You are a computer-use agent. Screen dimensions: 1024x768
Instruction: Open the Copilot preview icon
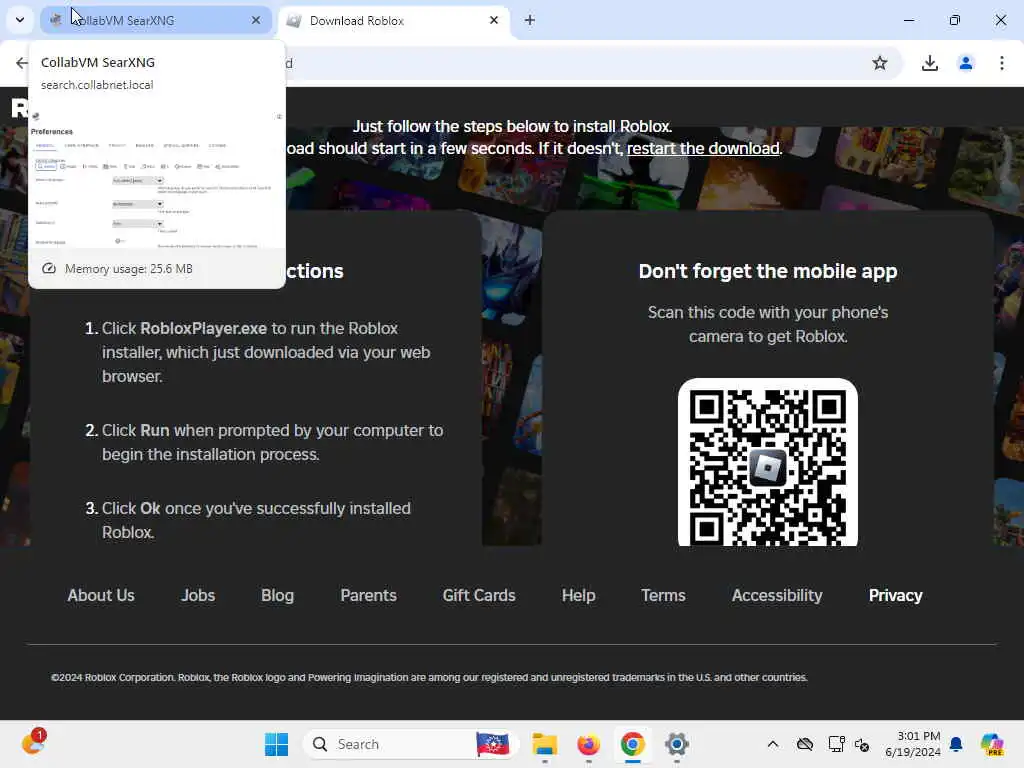click(x=992, y=744)
